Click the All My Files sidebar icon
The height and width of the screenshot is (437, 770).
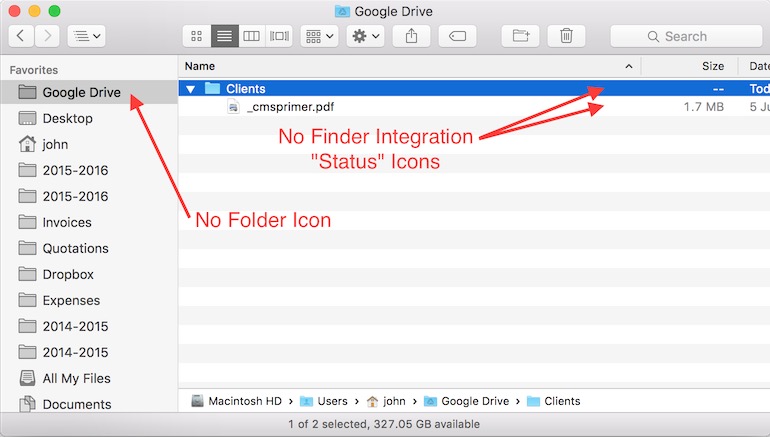[x=27, y=378]
